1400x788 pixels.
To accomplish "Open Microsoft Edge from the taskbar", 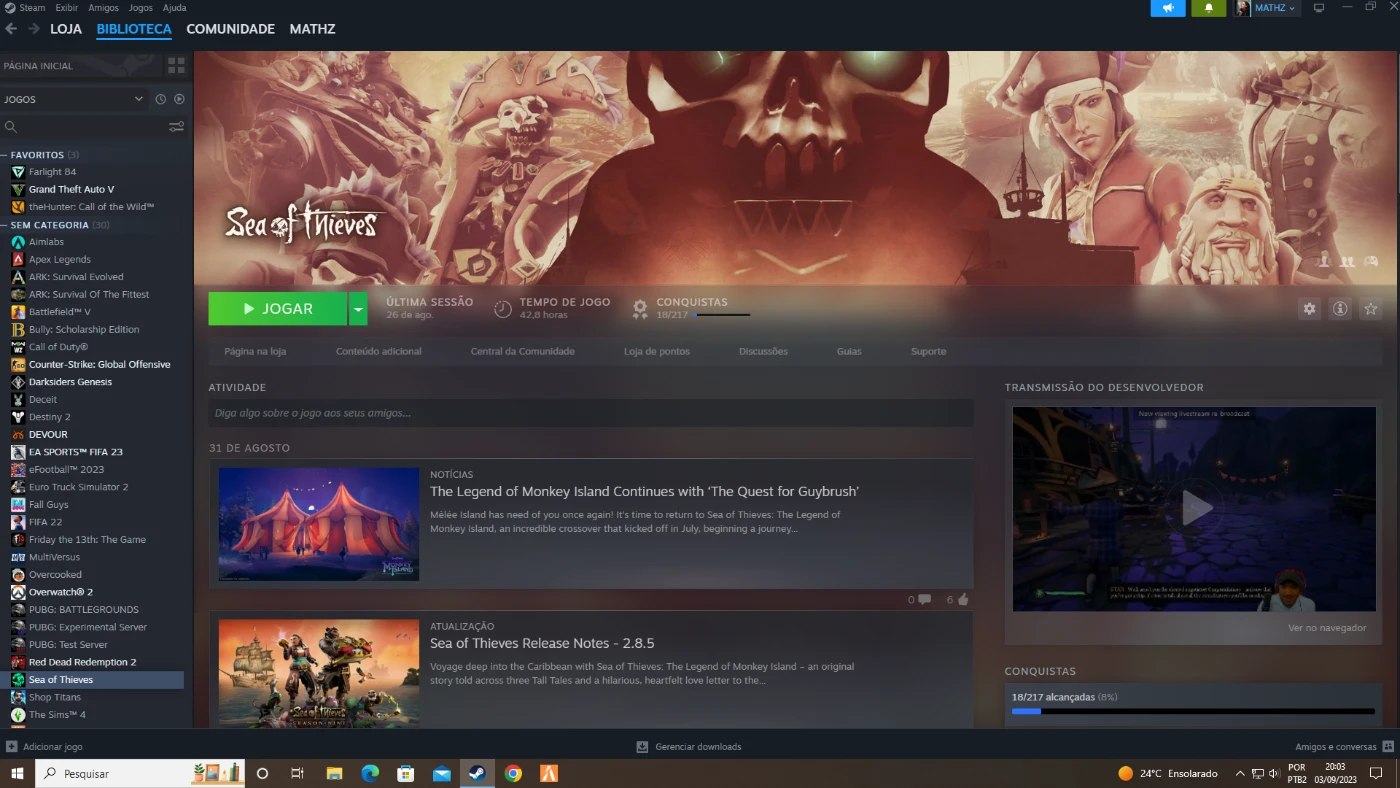I will [369, 773].
